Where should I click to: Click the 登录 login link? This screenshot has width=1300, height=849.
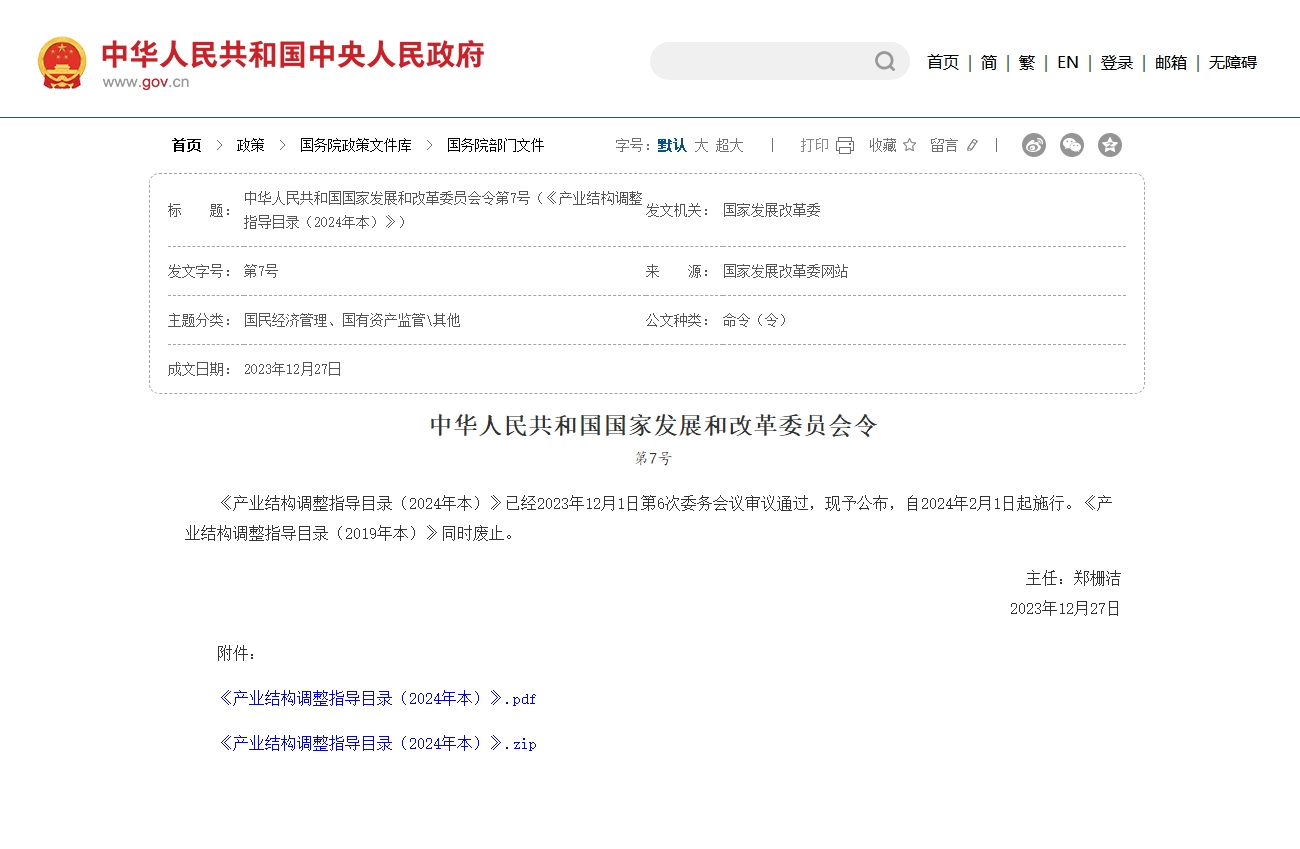coord(1116,62)
